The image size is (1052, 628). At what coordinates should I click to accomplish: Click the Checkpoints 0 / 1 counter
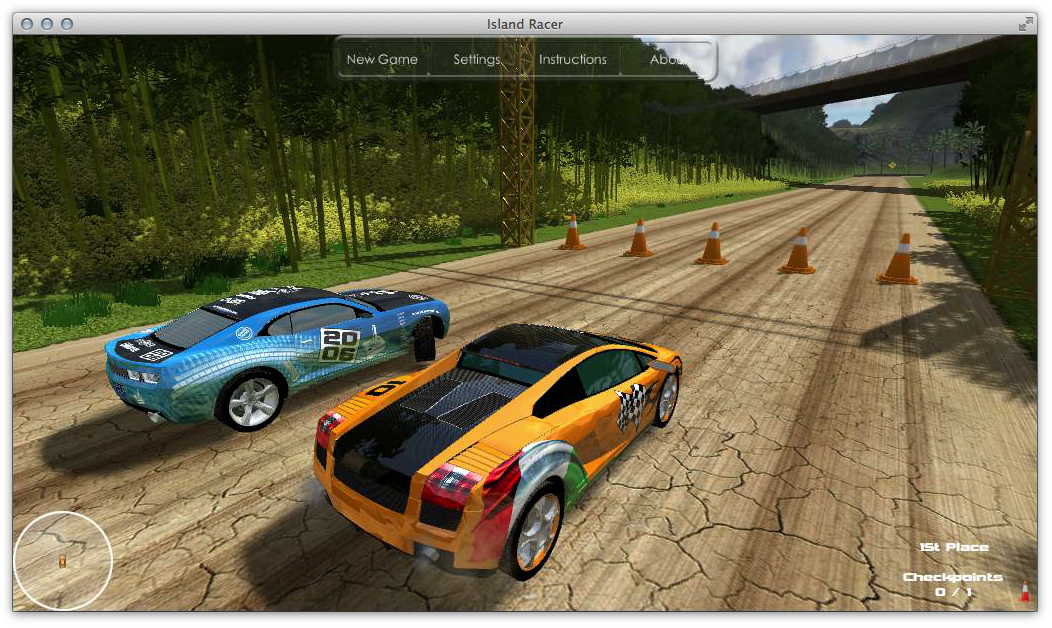click(952, 584)
